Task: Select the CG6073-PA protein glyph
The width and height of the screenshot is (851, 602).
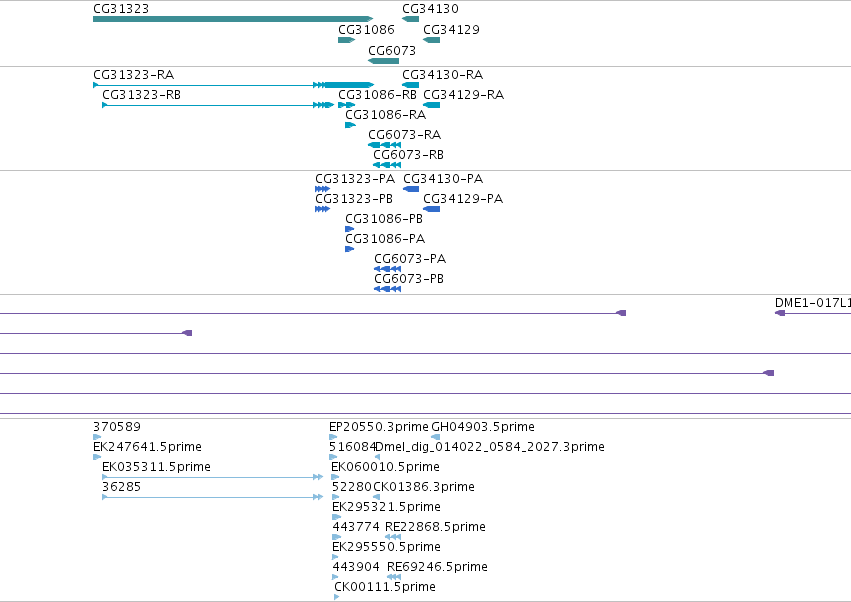Action: (388, 269)
